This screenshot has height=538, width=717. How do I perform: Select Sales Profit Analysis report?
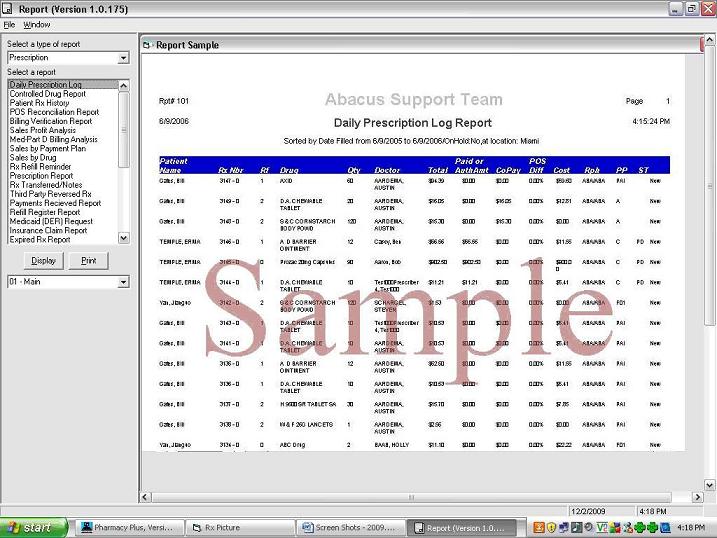point(43,130)
